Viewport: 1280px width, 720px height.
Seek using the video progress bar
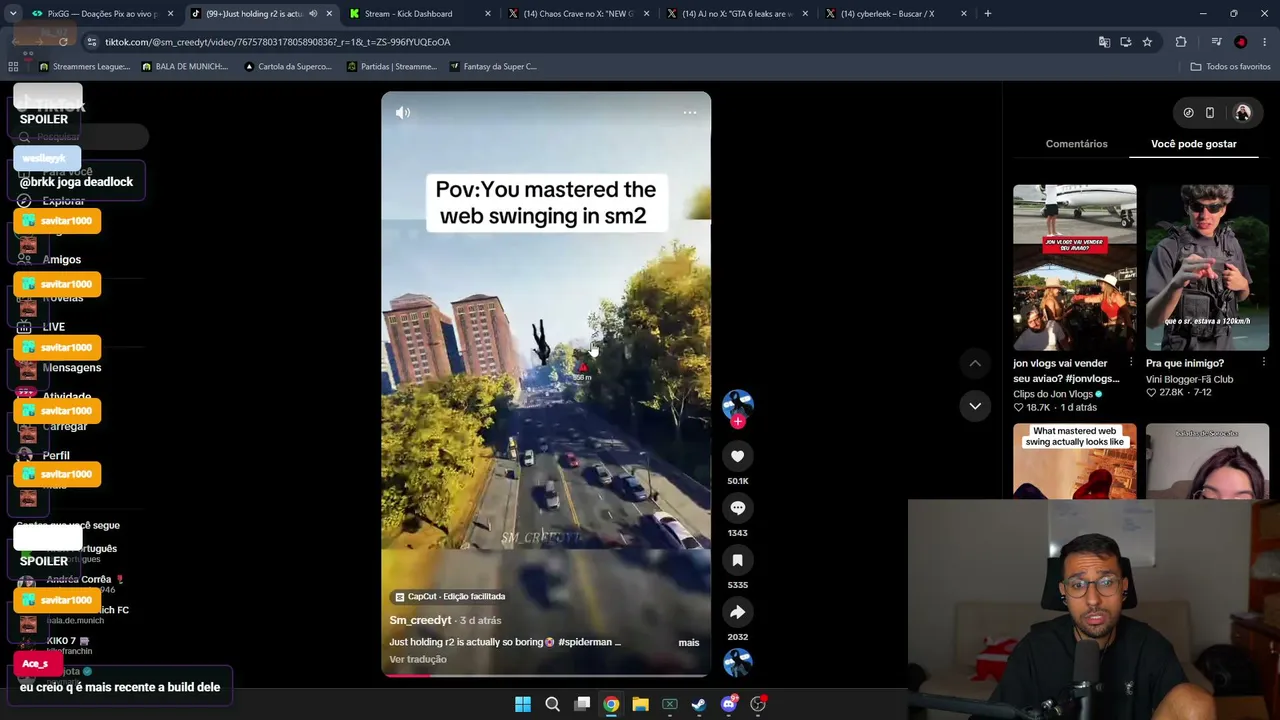[x=546, y=675]
